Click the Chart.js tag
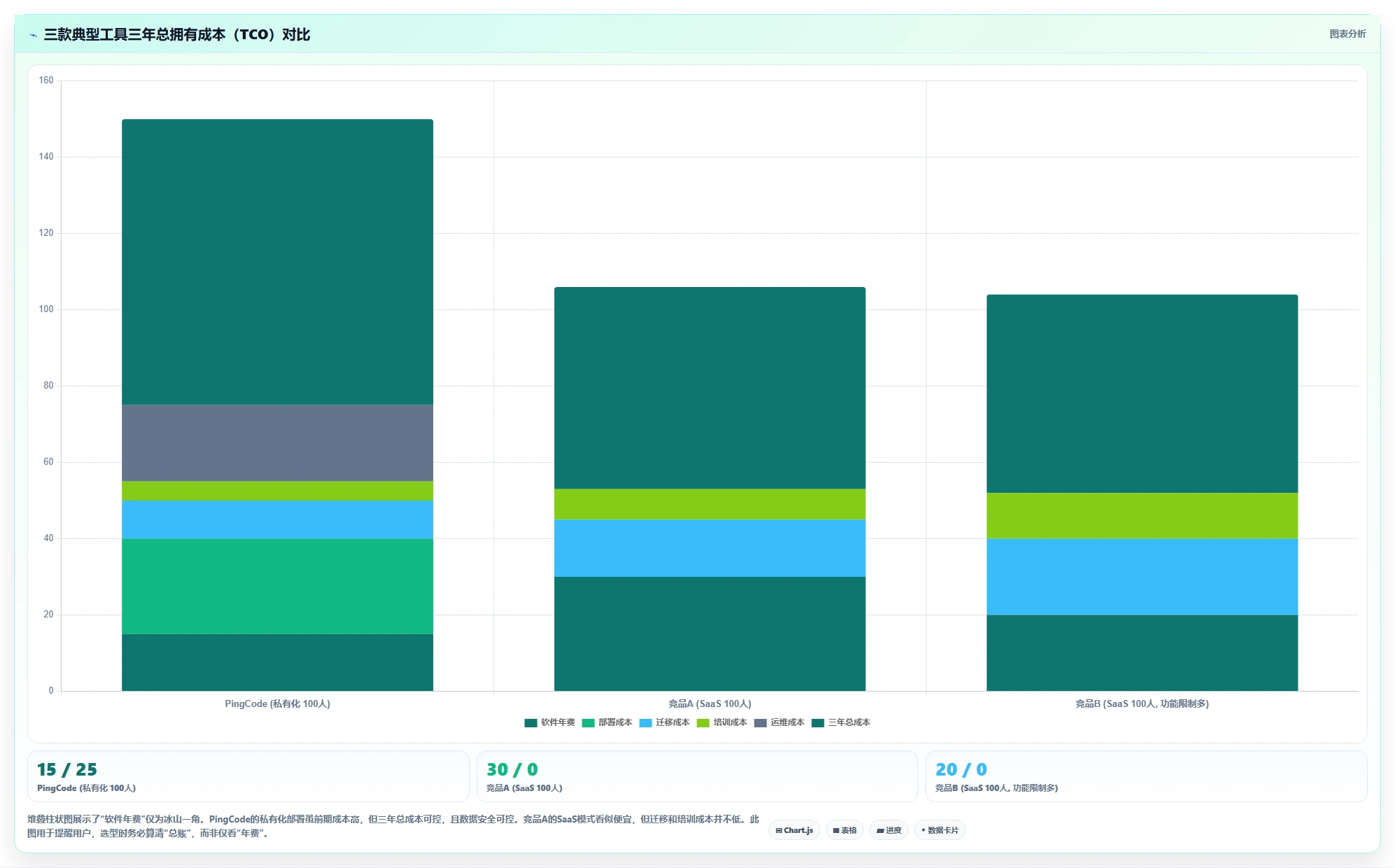The image size is (1395, 868). [x=794, y=830]
